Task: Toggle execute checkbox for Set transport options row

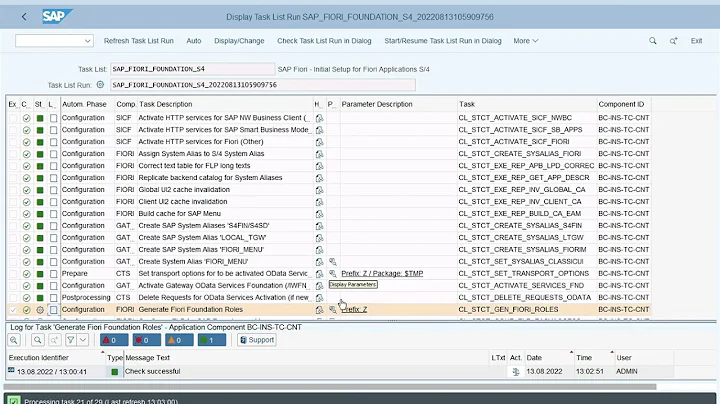Action: [13, 274]
